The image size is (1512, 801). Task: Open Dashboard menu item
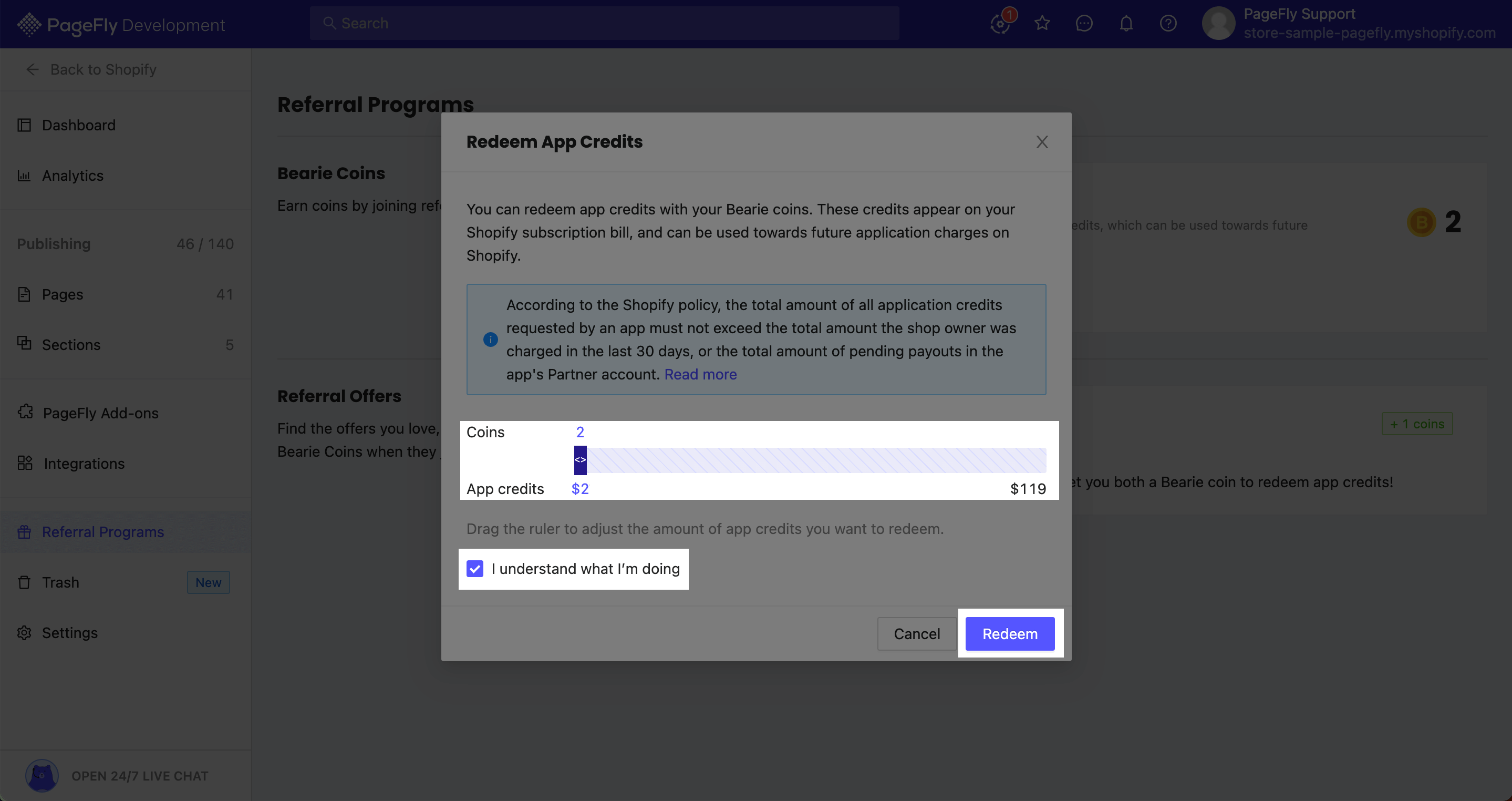click(x=126, y=125)
